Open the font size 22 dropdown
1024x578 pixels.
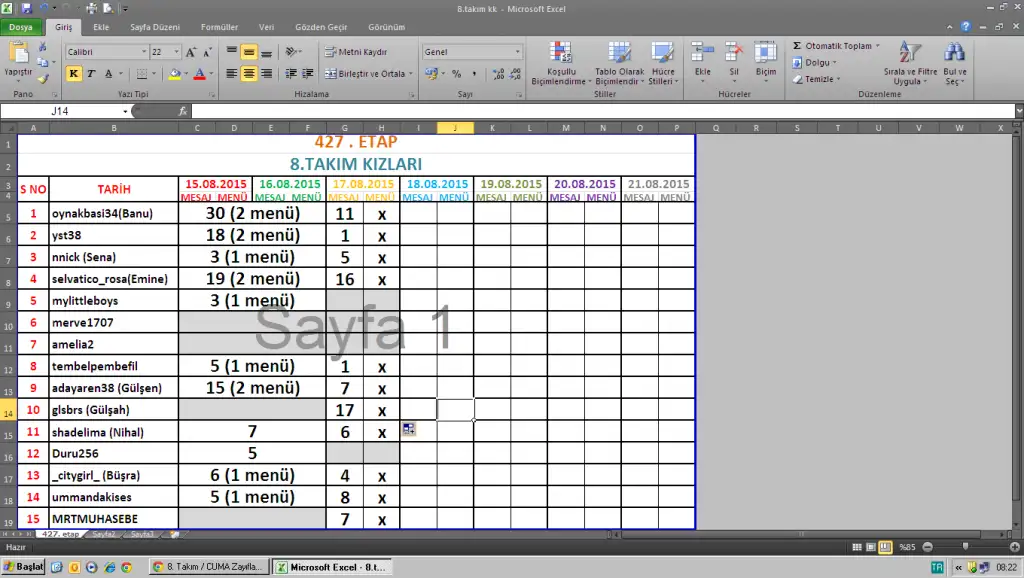click(x=177, y=52)
